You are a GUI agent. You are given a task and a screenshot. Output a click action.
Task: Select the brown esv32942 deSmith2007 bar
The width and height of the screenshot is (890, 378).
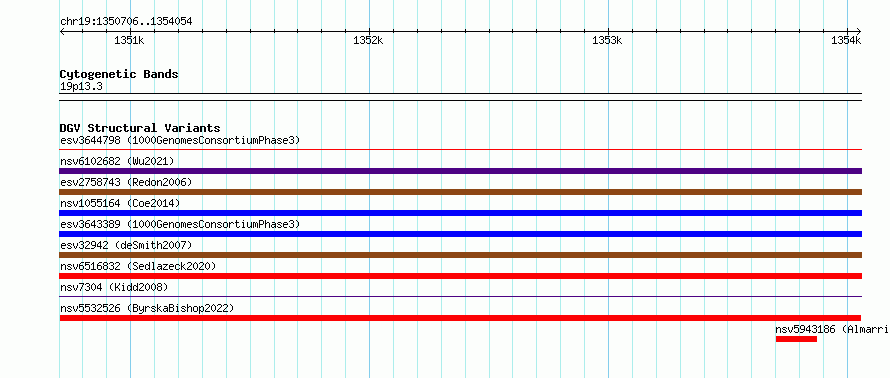tap(460, 255)
